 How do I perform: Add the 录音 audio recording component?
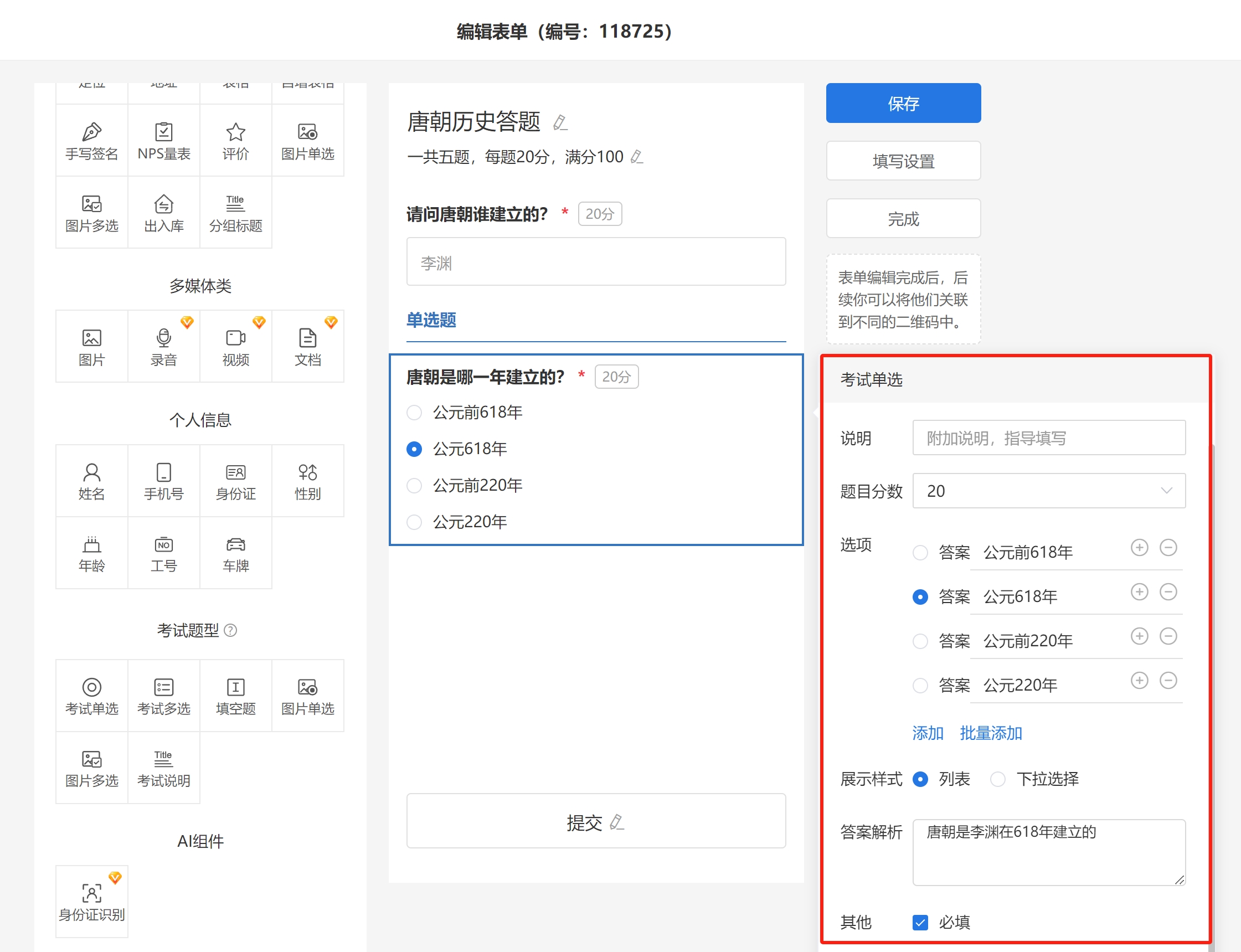(x=164, y=347)
